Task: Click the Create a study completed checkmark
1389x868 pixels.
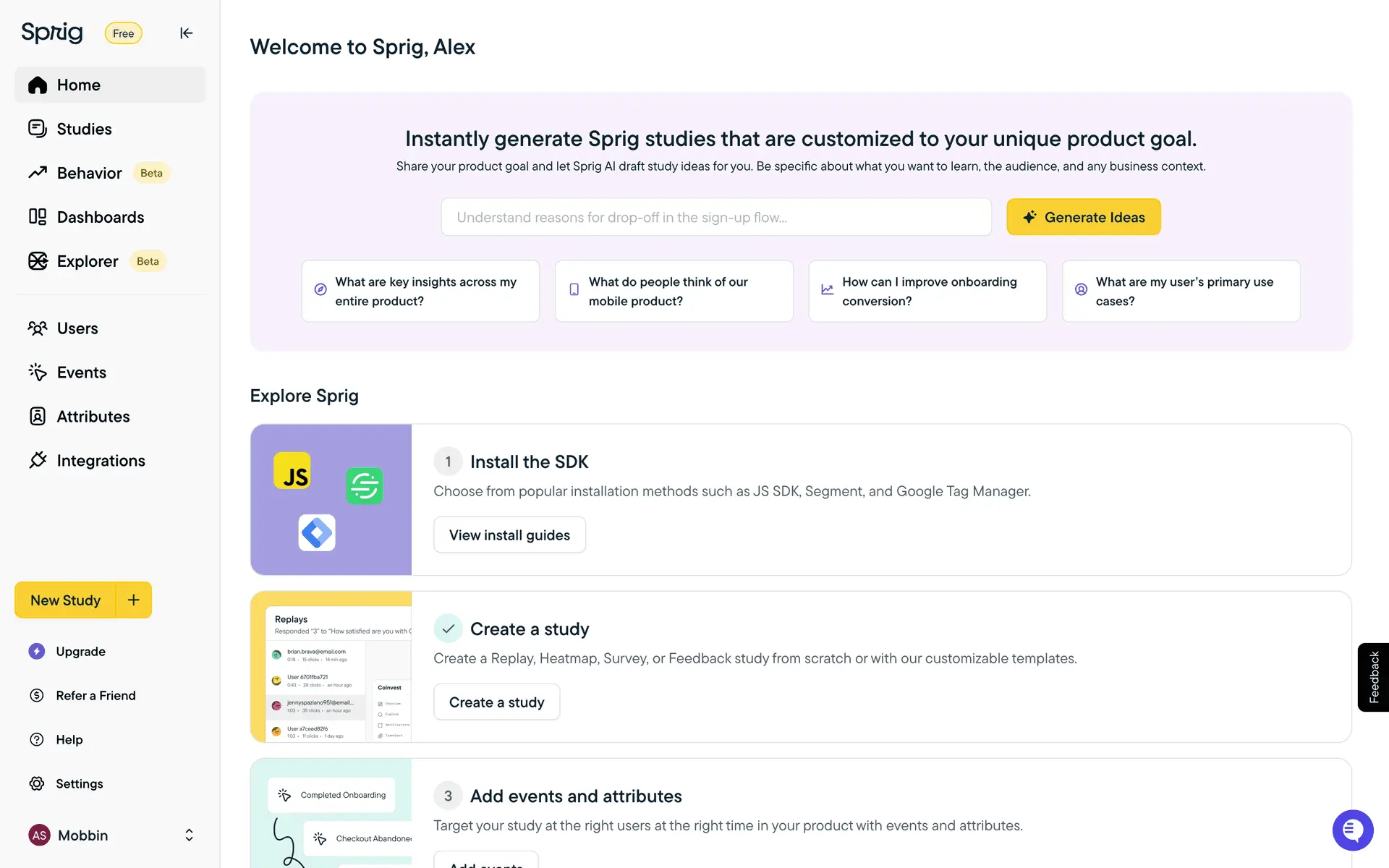Action: [448, 629]
